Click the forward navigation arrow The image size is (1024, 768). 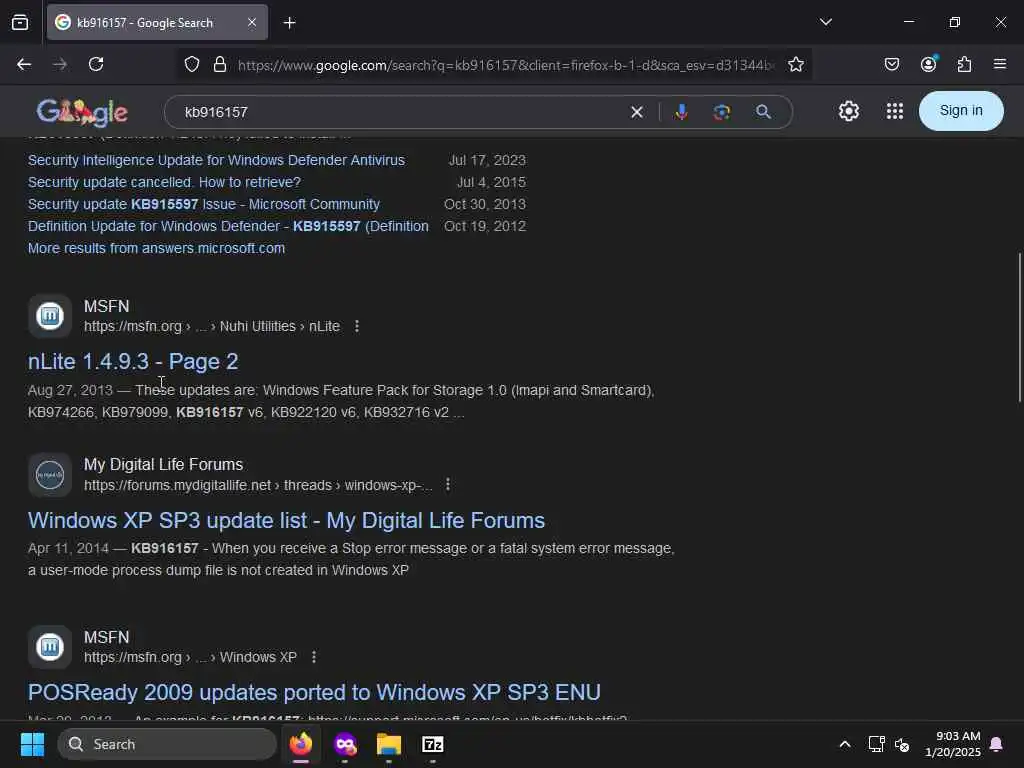coord(60,64)
